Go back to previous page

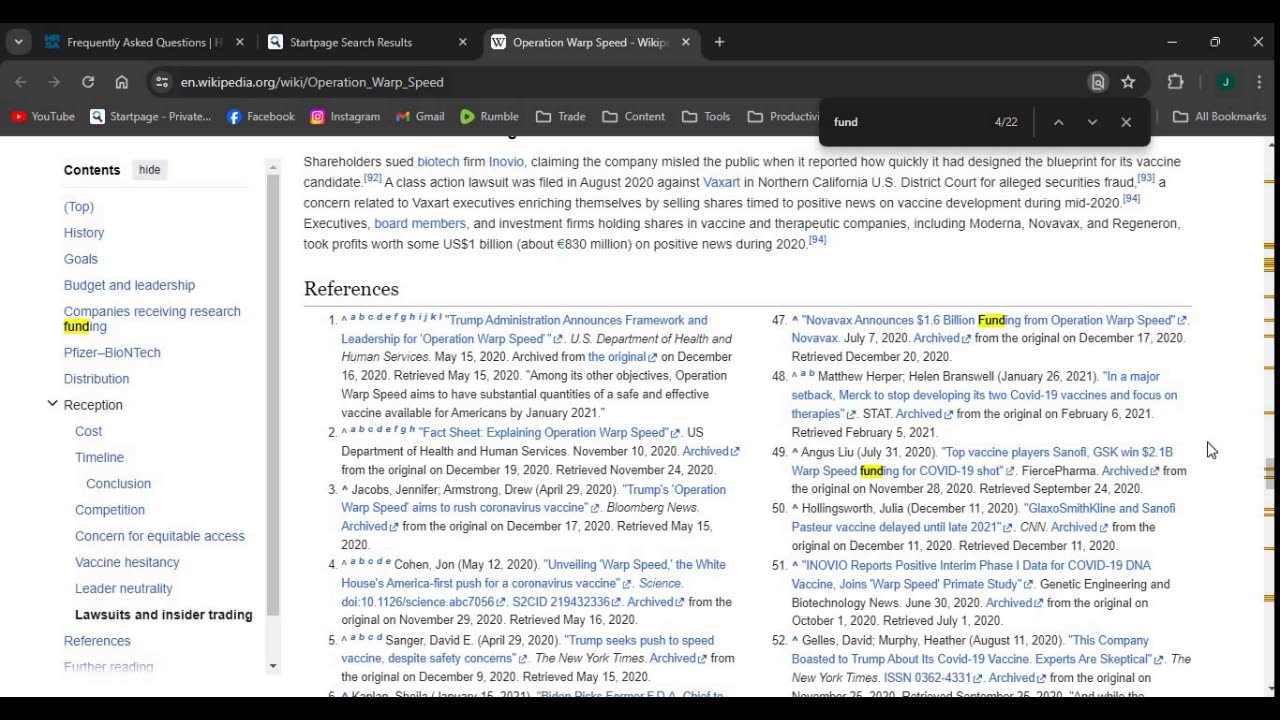pyautogui.click(x=21, y=82)
